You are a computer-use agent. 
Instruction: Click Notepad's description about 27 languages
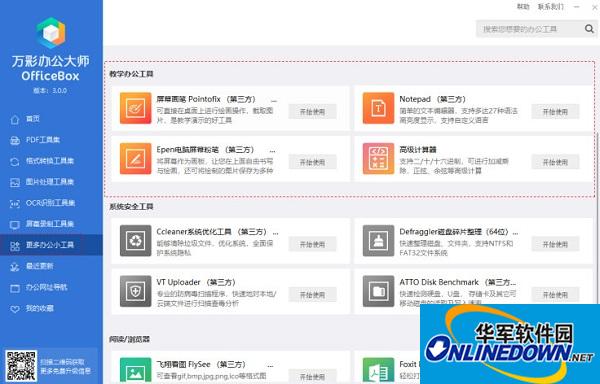[x=458, y=116]
